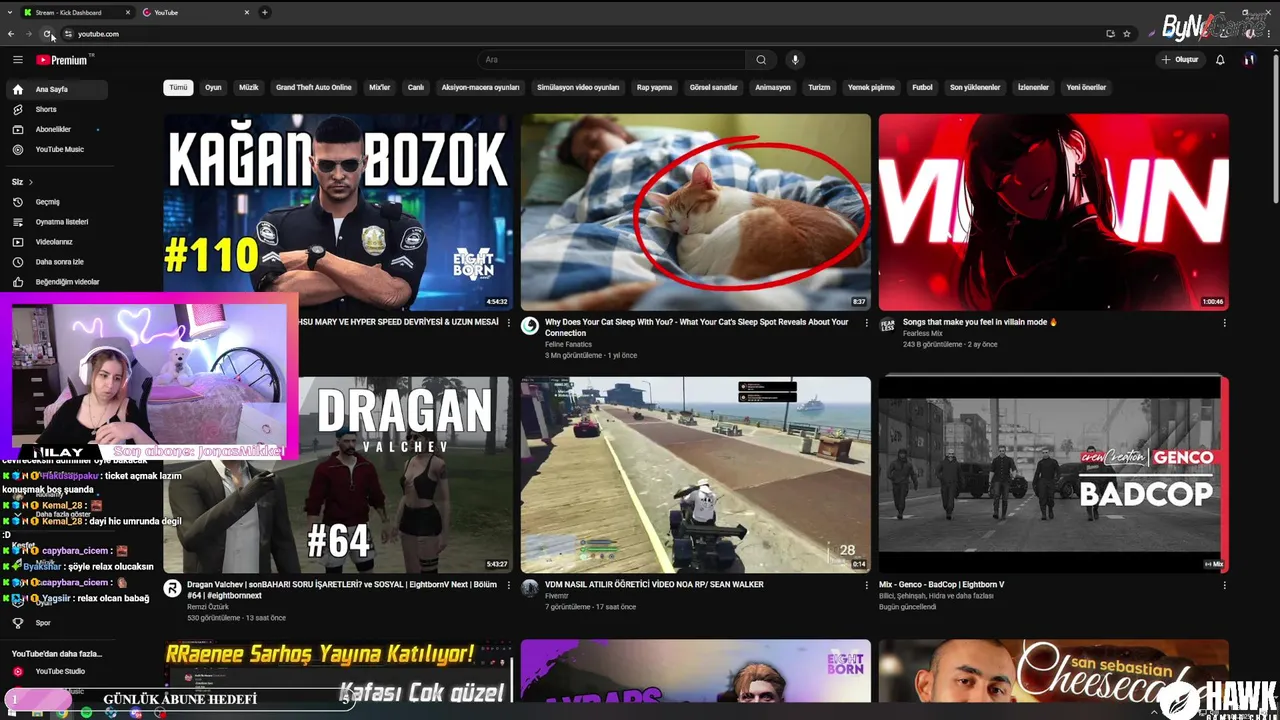Open the villain mode songs thumbnail
The height and width of the screenshot is (720, 1280).
coord(1053,212)
